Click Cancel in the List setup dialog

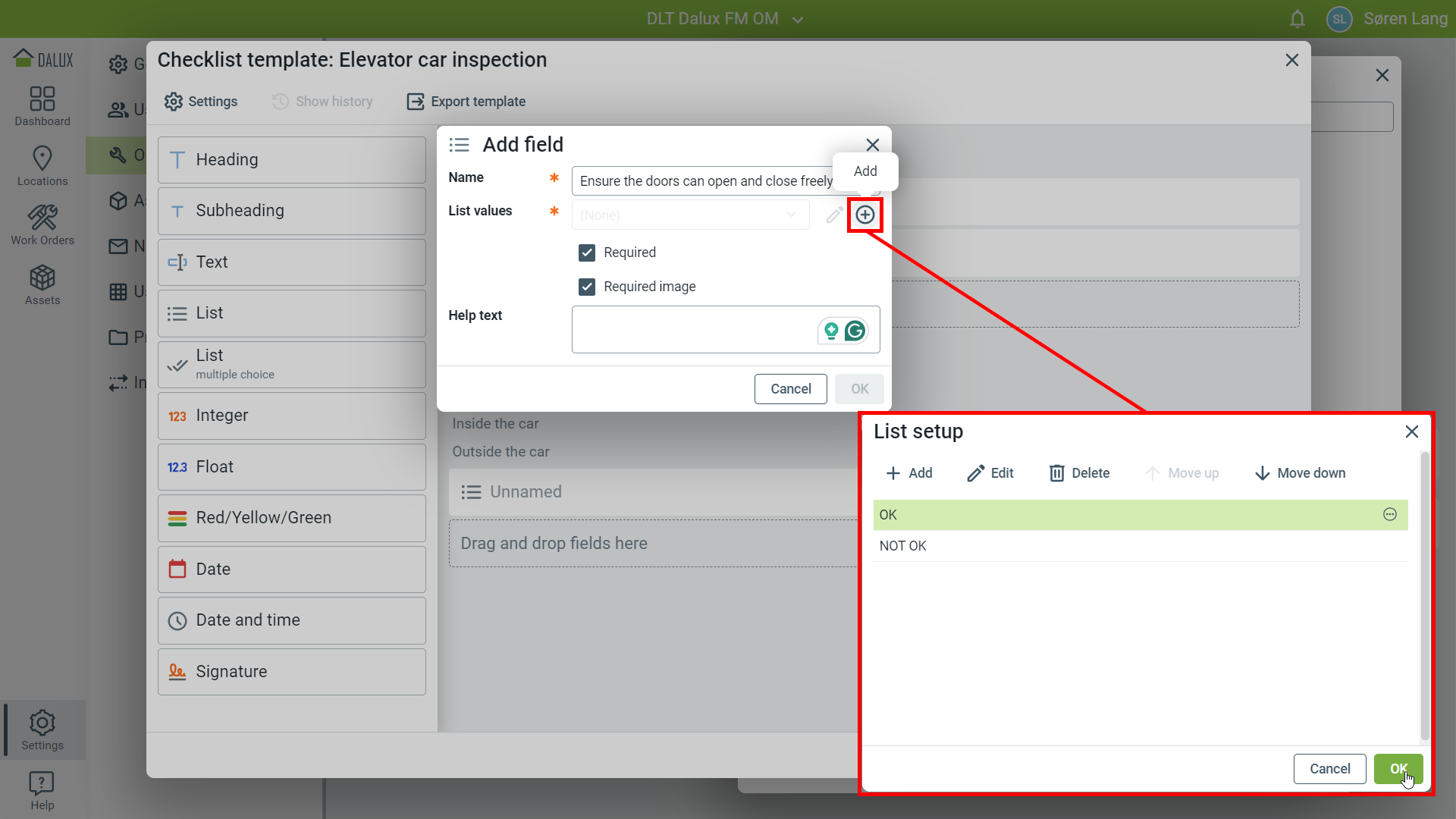[x=1329, y=769]
